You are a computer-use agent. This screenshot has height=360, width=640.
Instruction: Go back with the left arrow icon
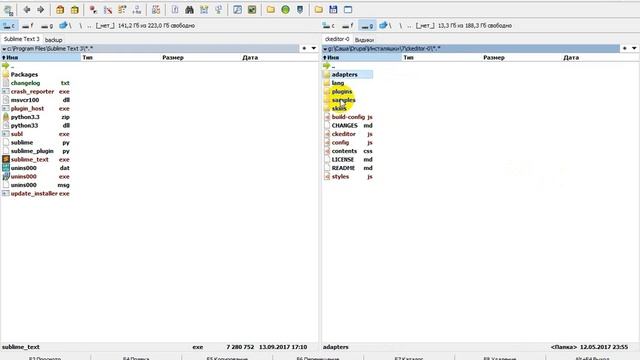click(27, 10)
